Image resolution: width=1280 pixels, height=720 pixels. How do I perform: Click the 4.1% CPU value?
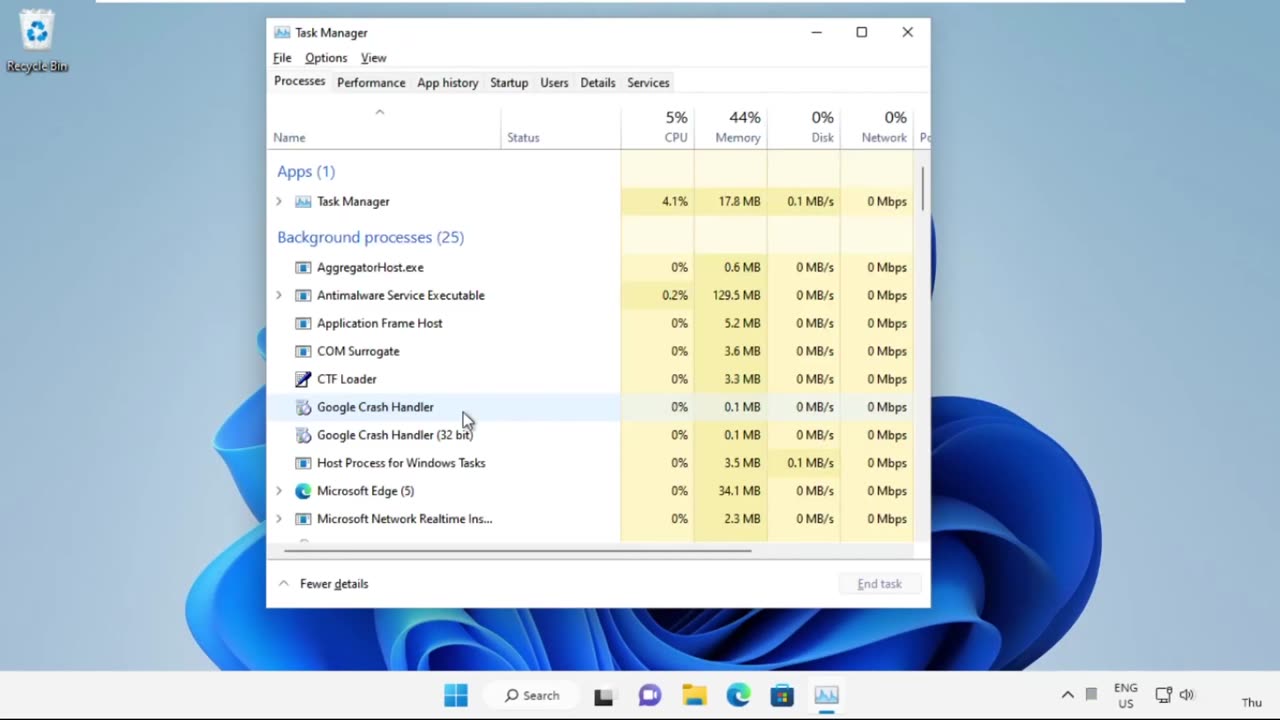coord(674,201)
